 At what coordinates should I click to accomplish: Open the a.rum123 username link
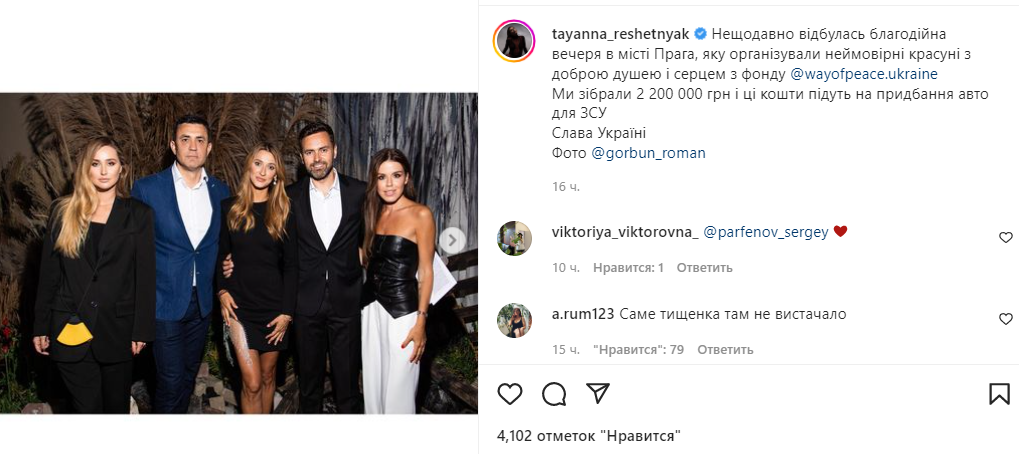click(x=582, y=314)
